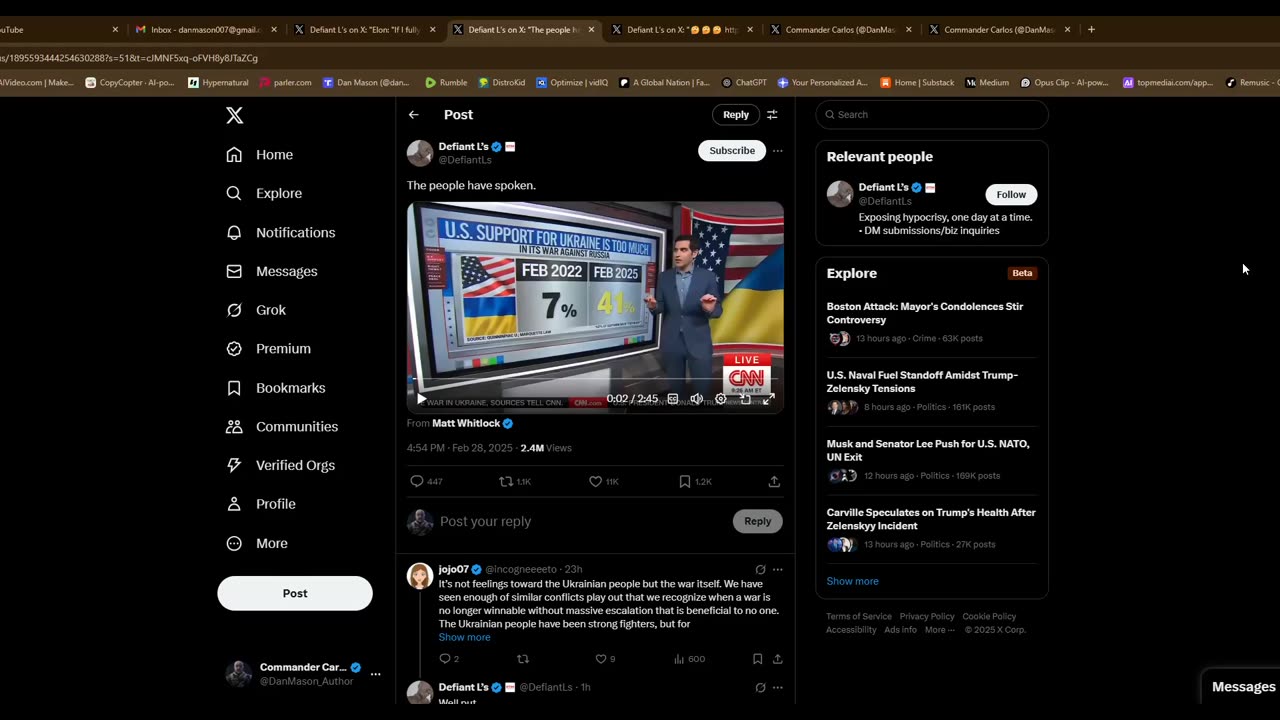
Task: Mute the video volume
Action: (696, 399)
